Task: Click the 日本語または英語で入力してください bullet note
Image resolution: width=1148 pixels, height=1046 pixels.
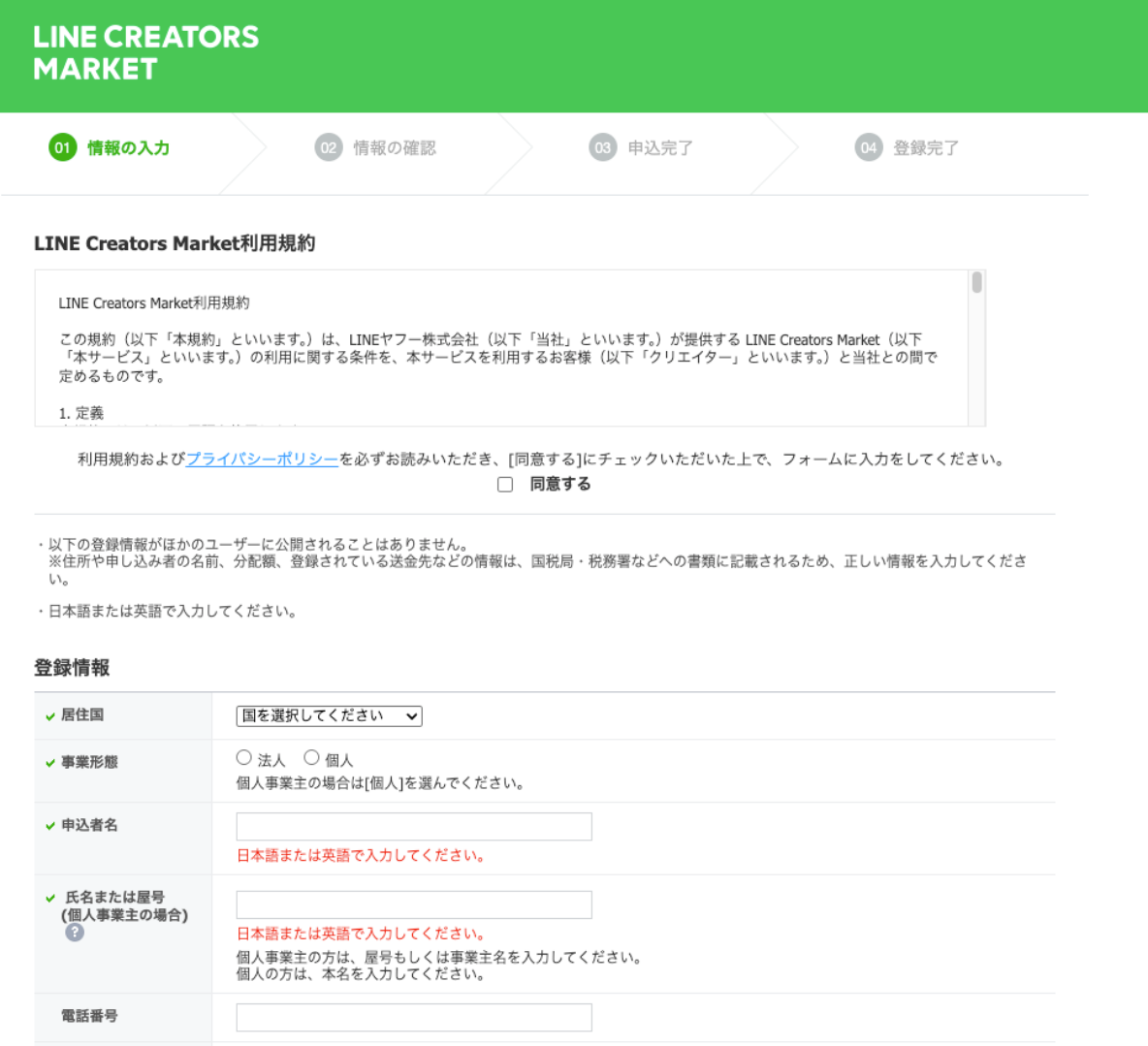Action: click(172, 611)
